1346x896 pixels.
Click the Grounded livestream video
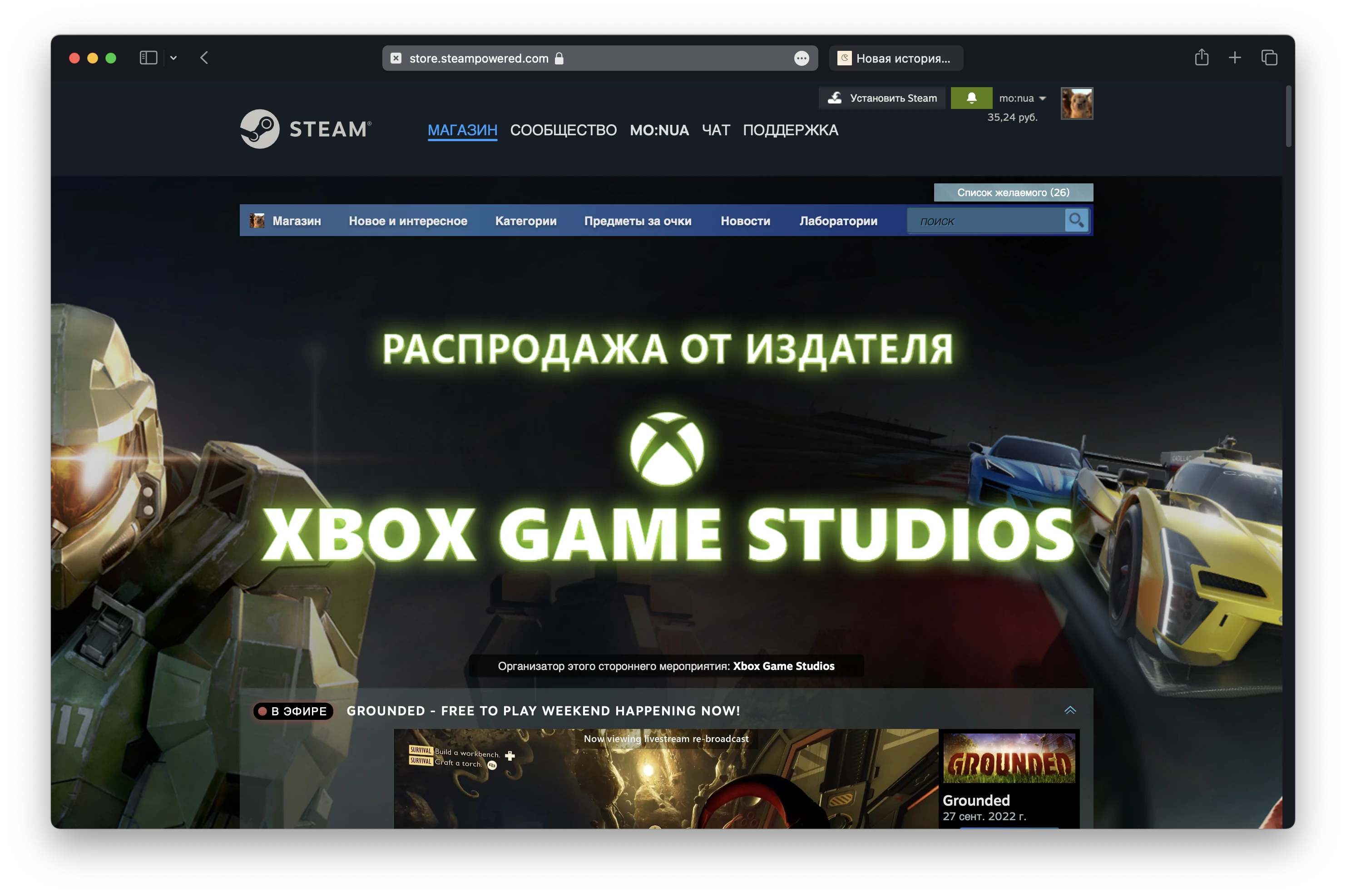(666, 779)
